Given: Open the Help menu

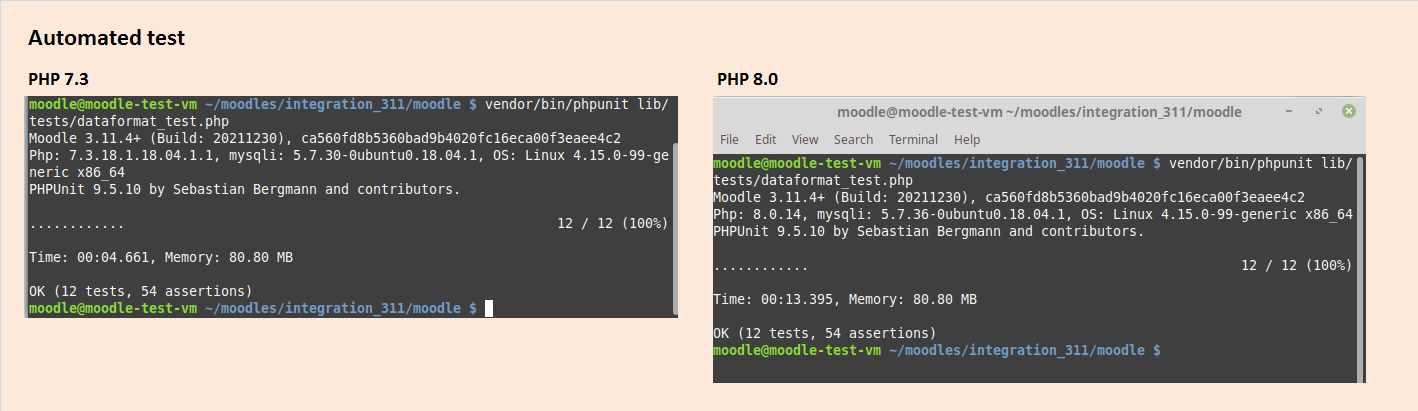Looking at the screenshot, I should (967, 140).
